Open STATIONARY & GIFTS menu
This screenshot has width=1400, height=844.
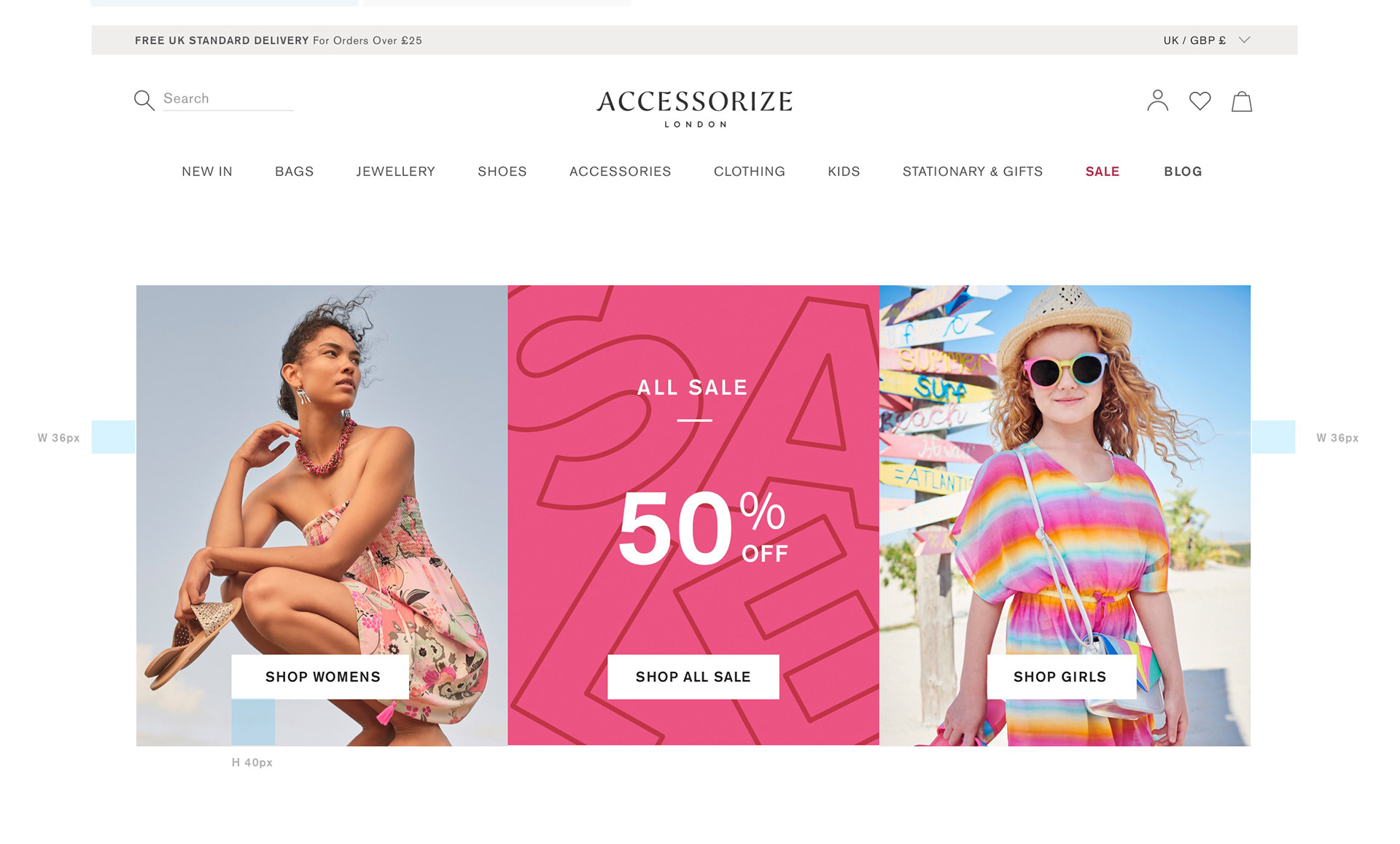point(972,171)
